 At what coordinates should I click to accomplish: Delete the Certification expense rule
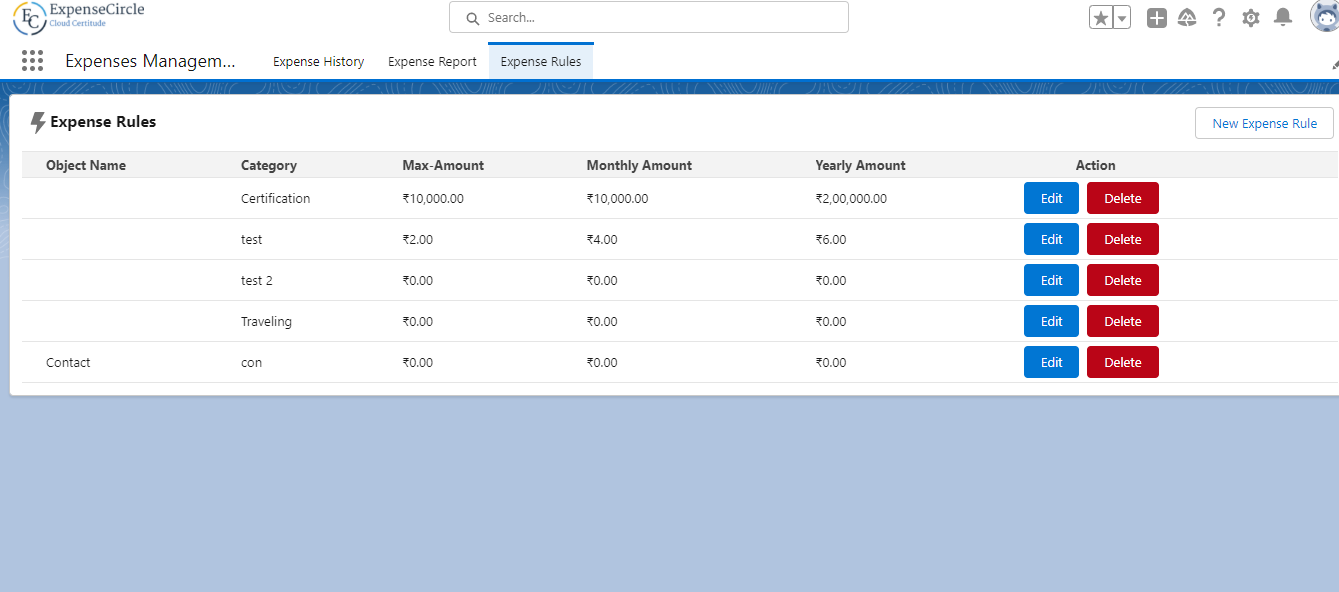point(1122,198)
